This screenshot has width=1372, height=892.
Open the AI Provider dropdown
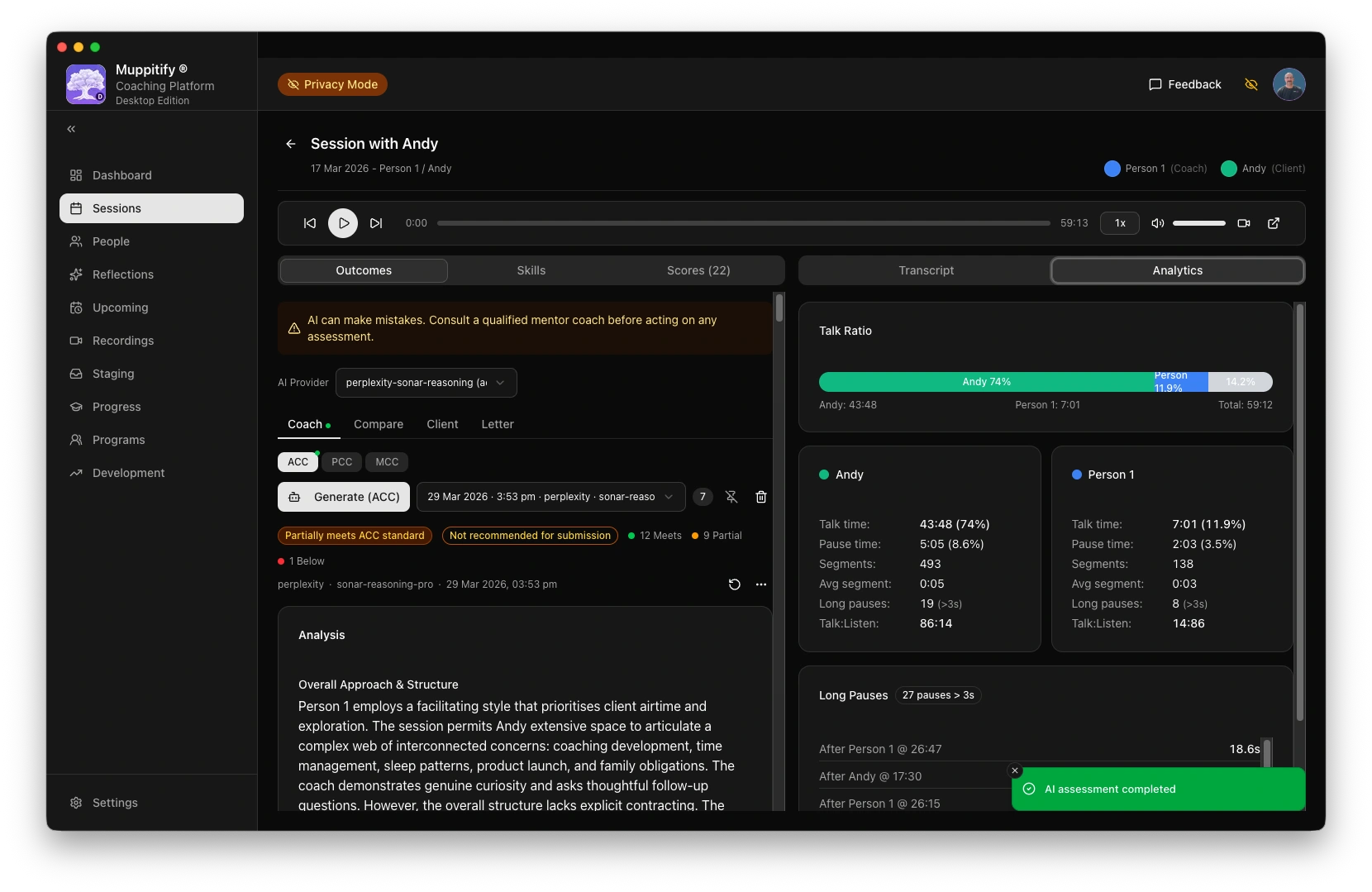click(x=426, y=383)
